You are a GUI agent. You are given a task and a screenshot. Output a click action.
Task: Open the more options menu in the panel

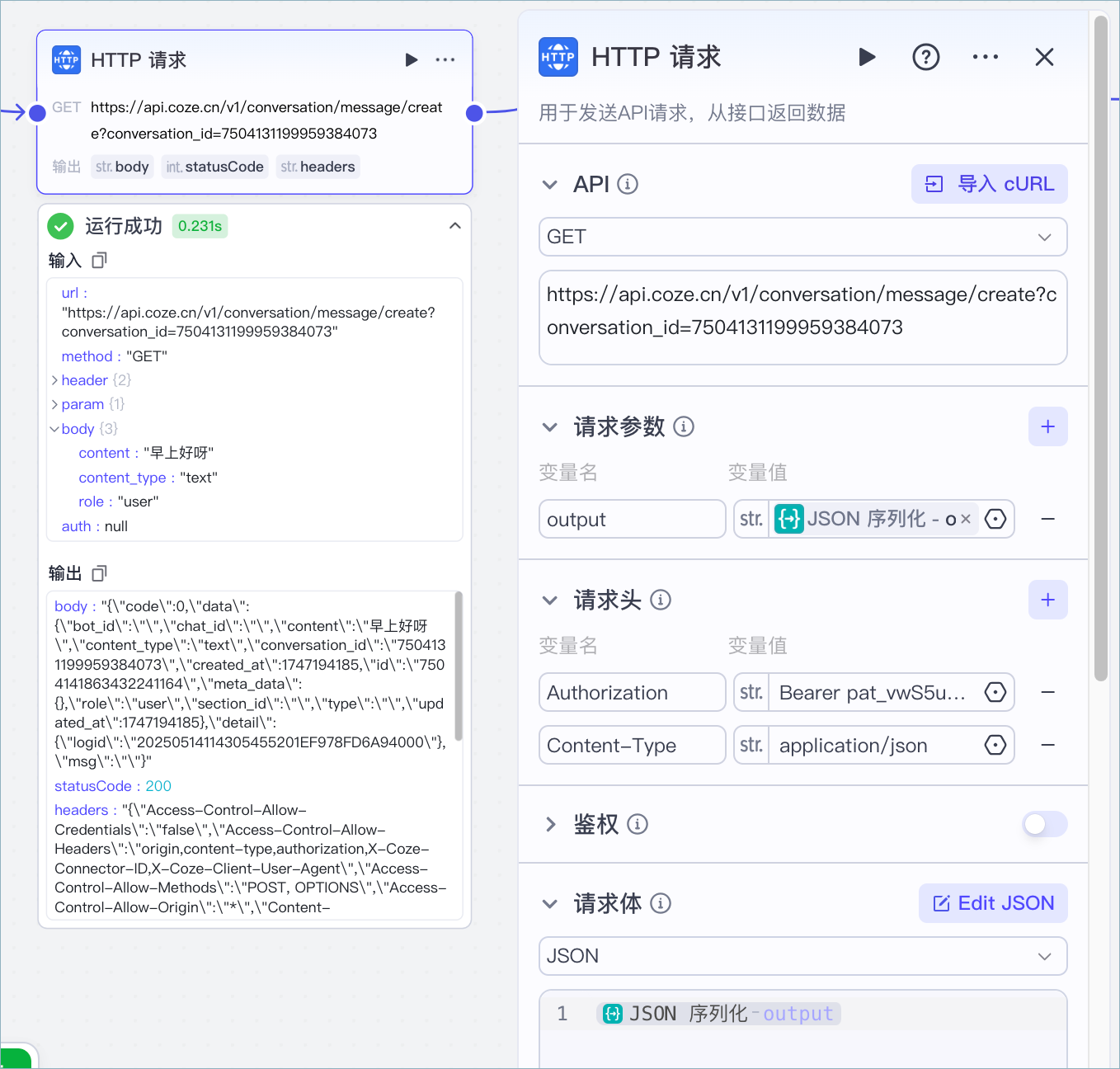click(x=986, y=57)
